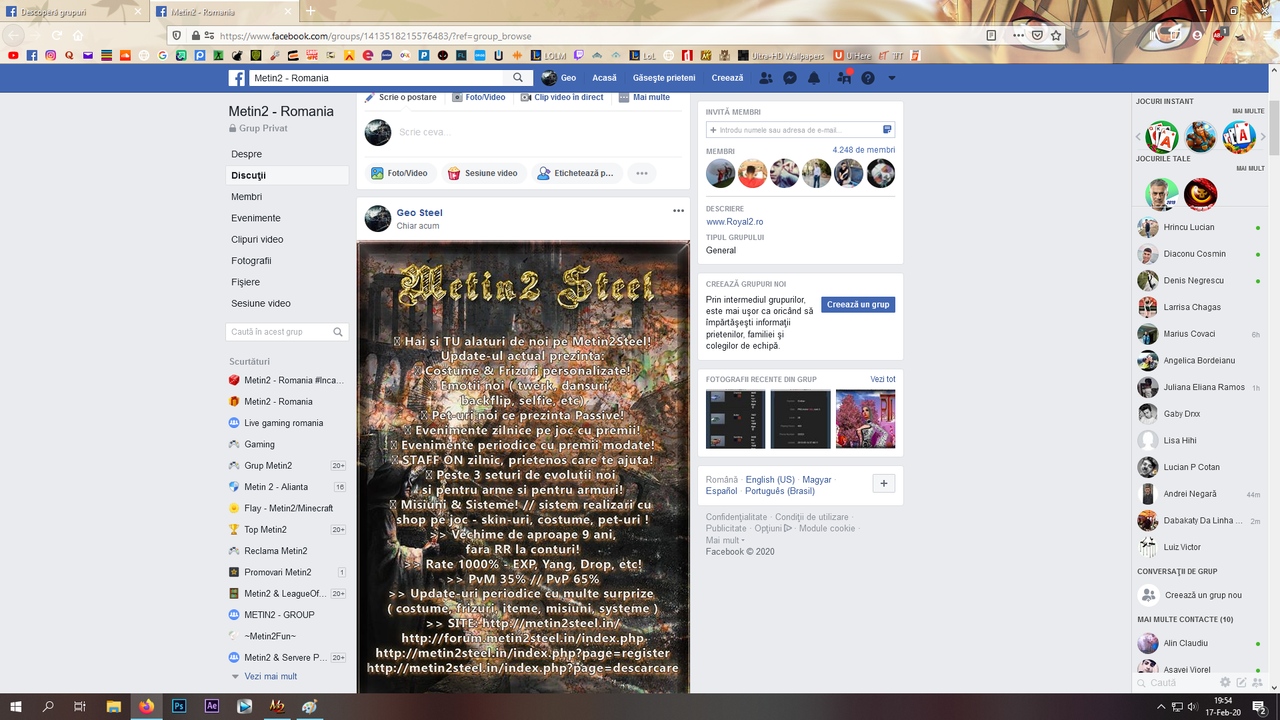Open the www.Royal2.ro description link
Screen dimensions: 1280x720
coord(735,222)
